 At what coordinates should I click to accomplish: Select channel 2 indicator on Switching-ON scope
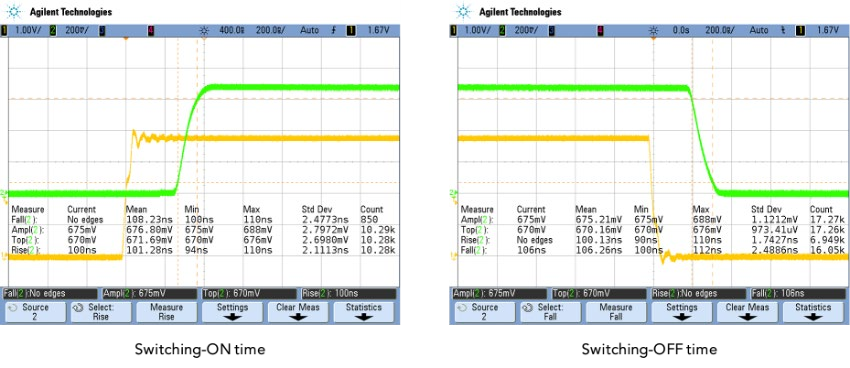(53, 30)
